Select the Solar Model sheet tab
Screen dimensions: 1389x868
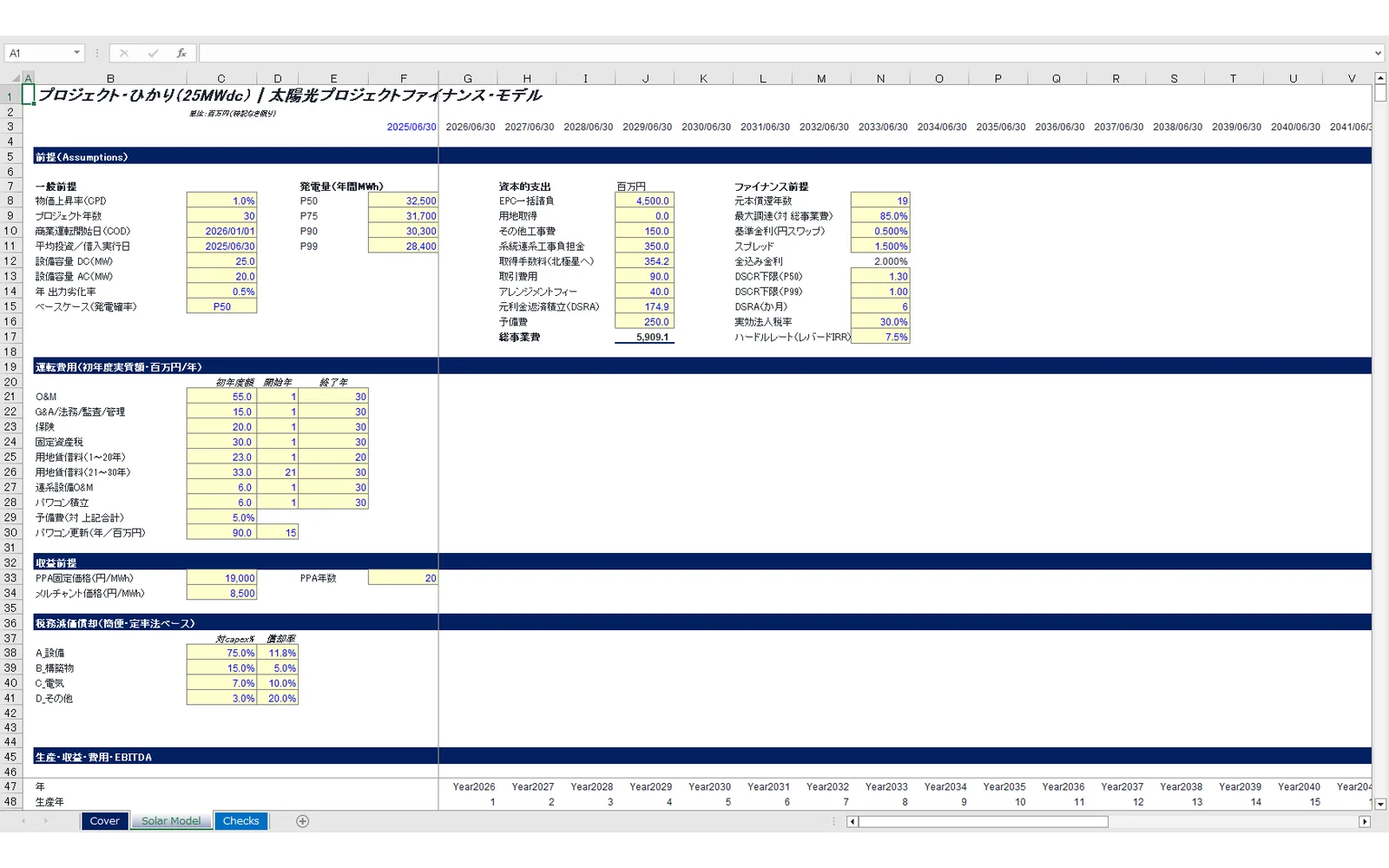[171, 821]
